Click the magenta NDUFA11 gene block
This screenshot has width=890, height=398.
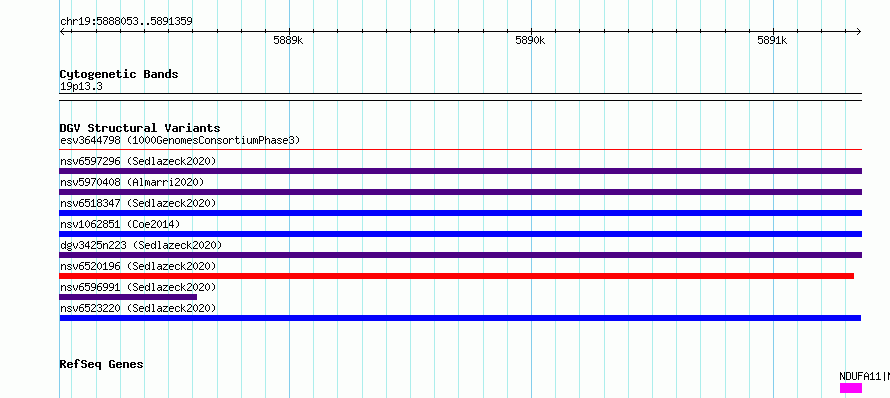pyautogui.click(x=851, y=388)
